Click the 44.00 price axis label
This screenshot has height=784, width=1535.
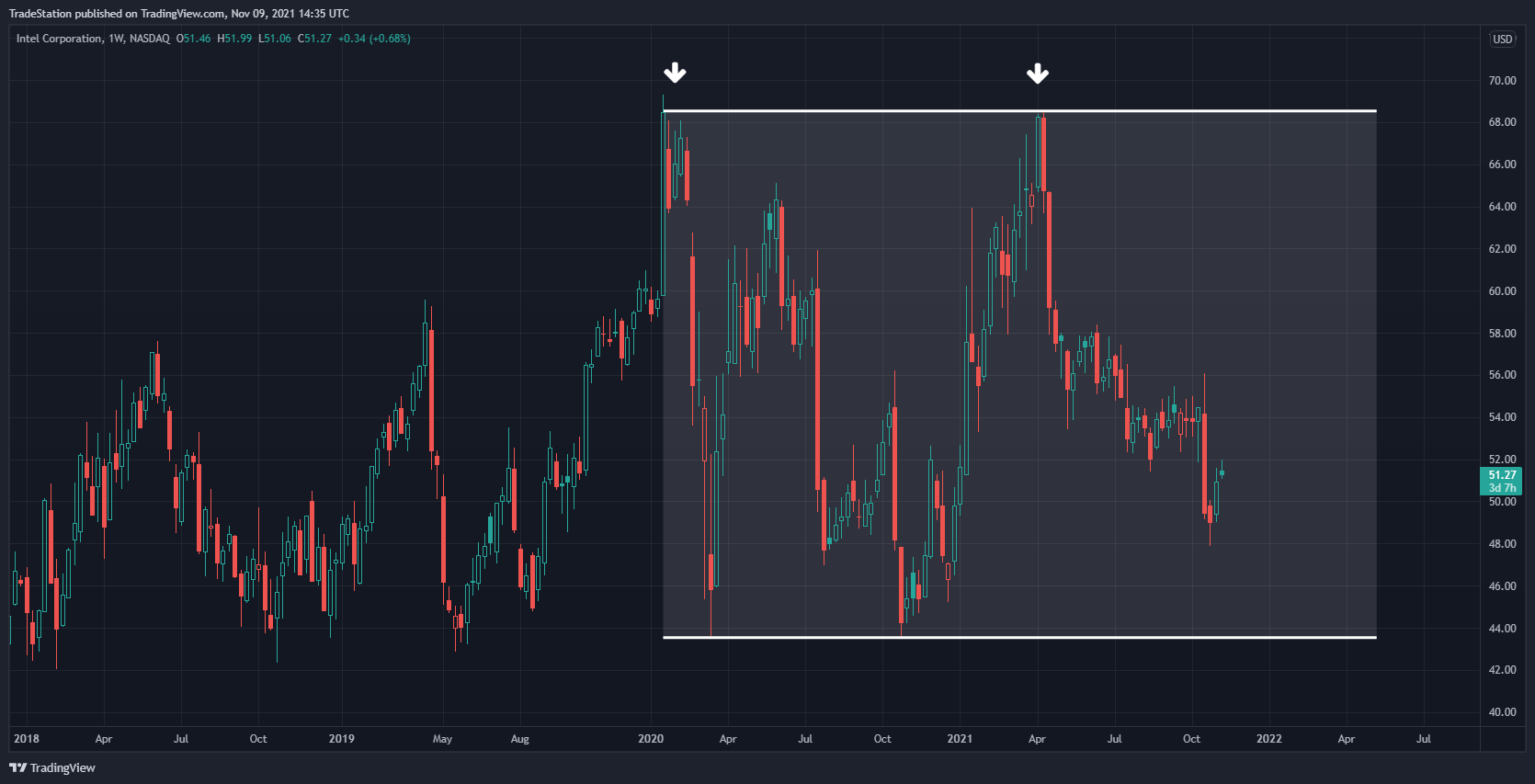(1502, 629)
